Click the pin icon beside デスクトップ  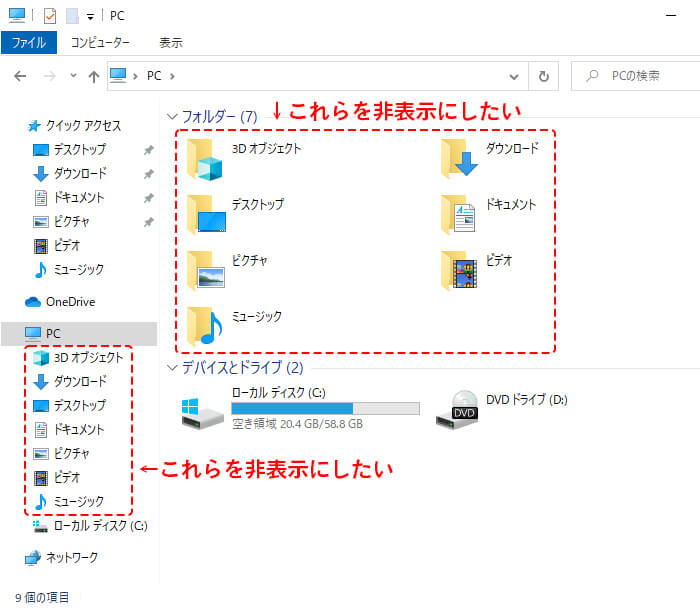[x=149, y=150]
